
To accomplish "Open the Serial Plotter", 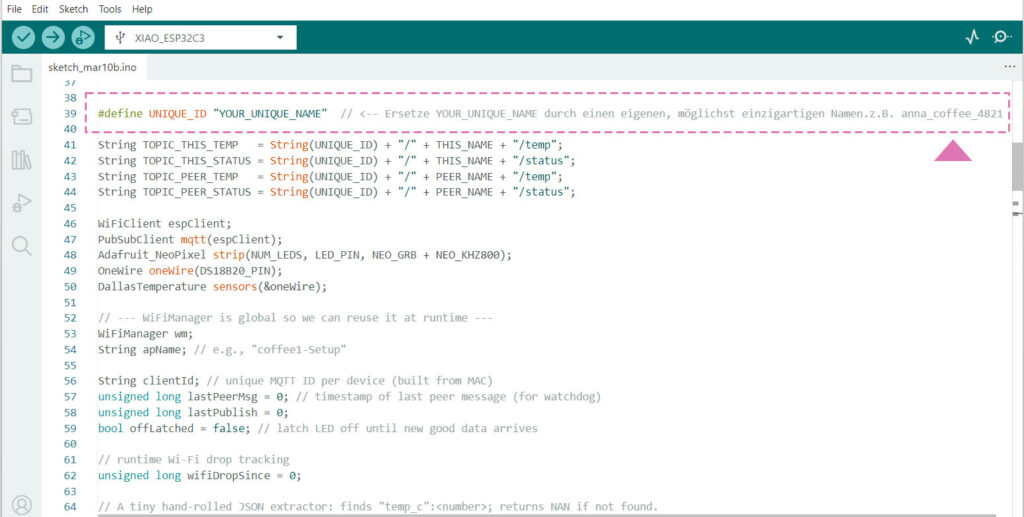I will [972, 38].
